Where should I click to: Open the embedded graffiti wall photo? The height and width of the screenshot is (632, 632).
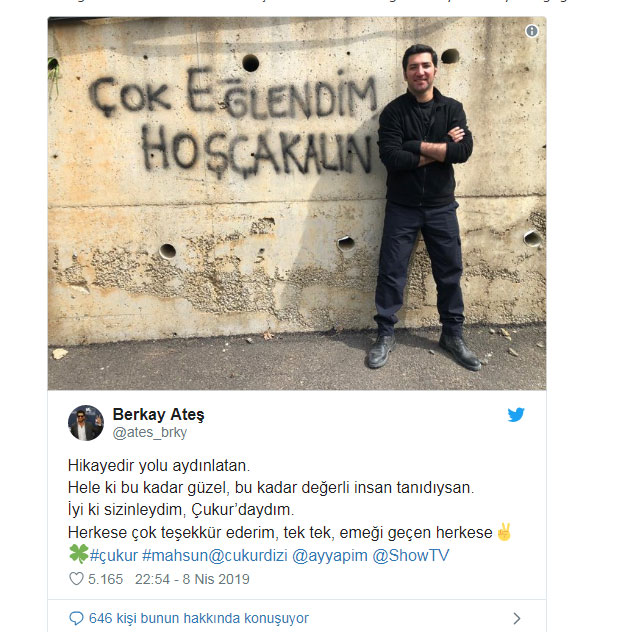(x=297, y=203)
